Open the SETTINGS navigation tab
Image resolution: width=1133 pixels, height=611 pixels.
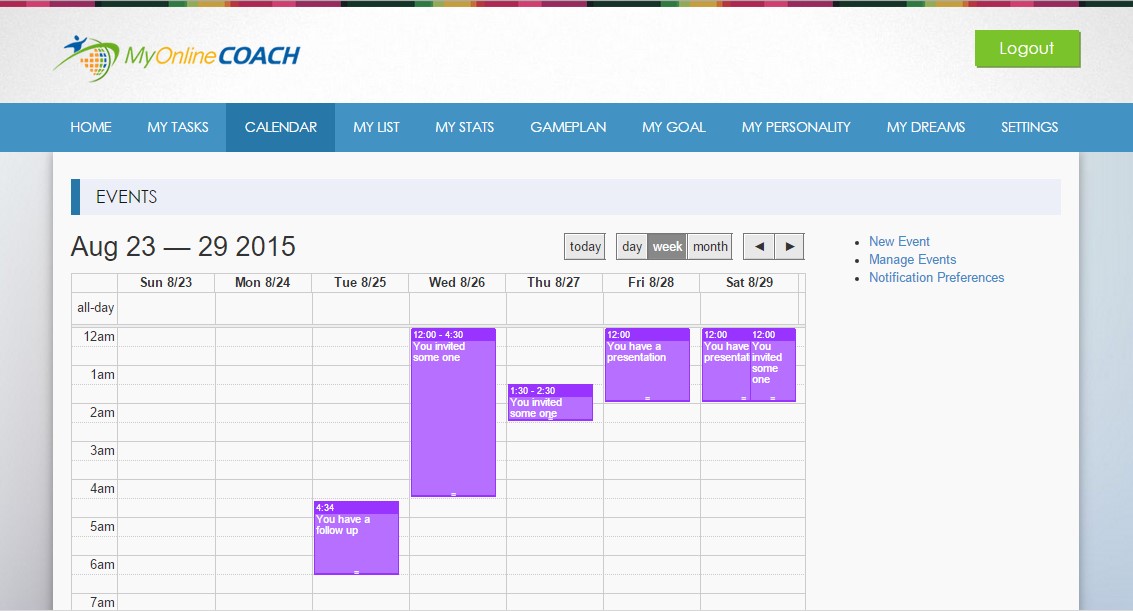tap(1029, 127)
